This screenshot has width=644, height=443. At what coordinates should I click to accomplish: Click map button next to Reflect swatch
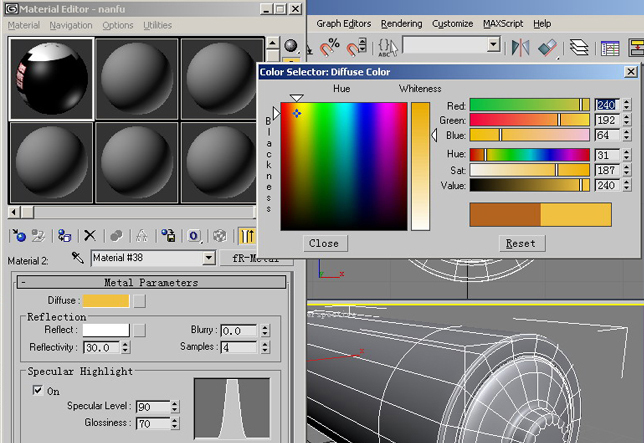[140, 330]
